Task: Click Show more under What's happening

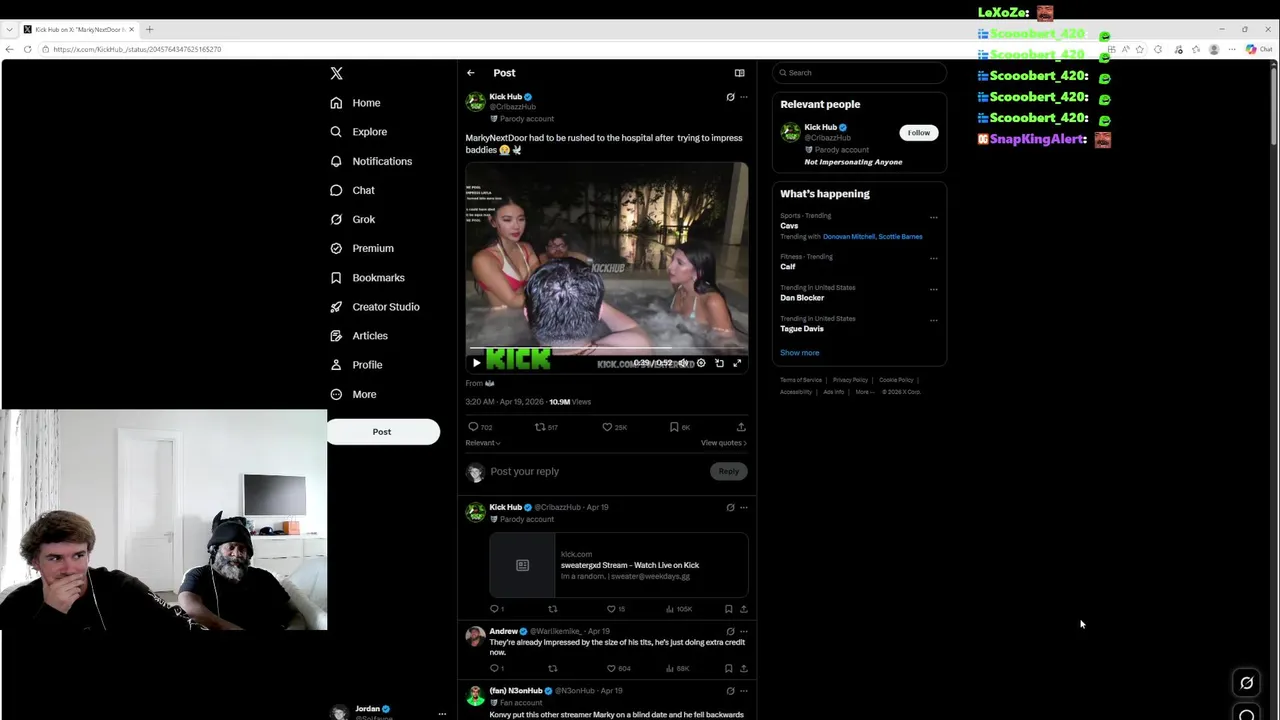Action: click(x=799, y=353)
